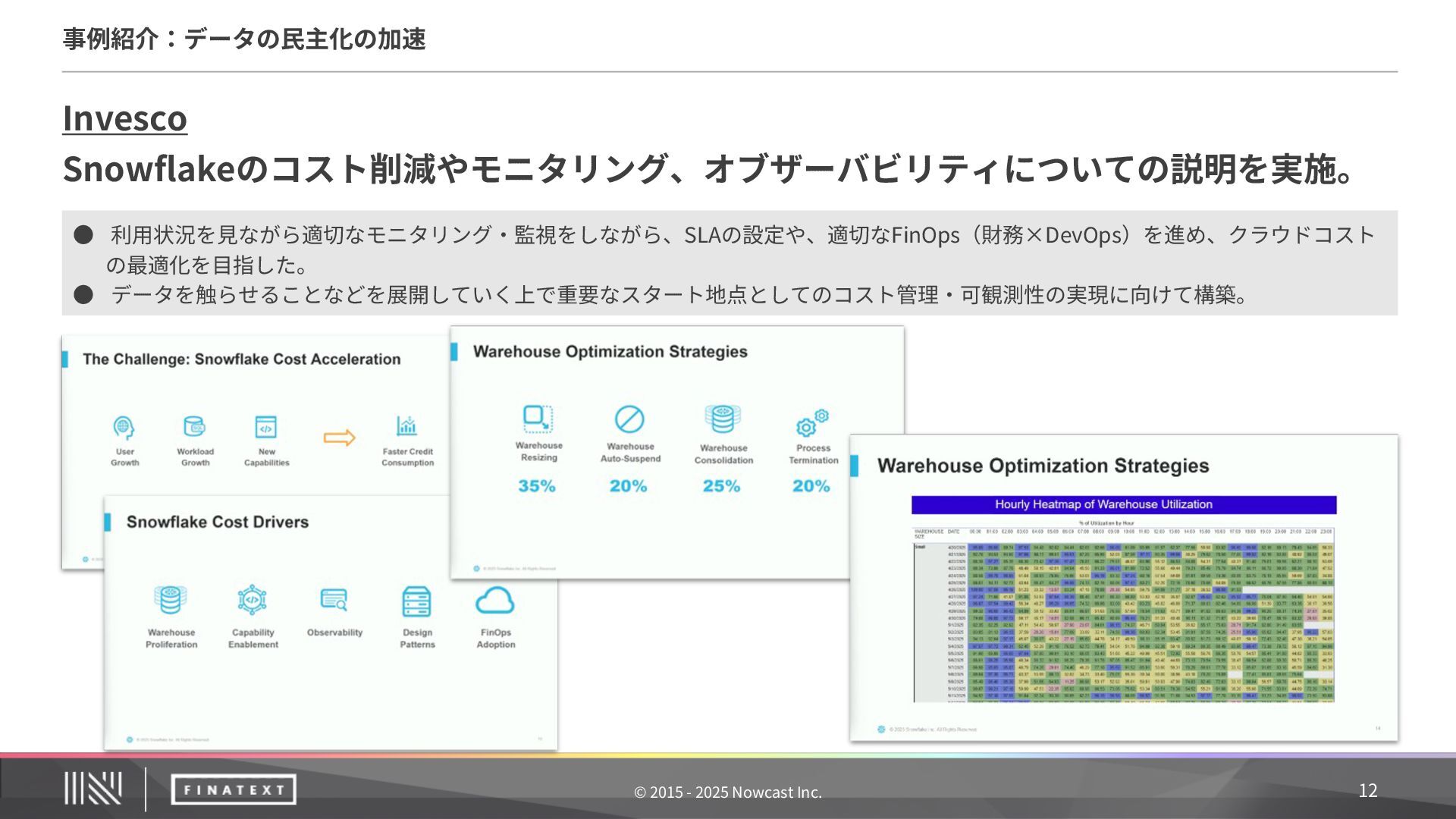This screenshot has width=1456, height=819.
Task: Click the 25% value under Warehouse Consolidation
Action: 721,486
